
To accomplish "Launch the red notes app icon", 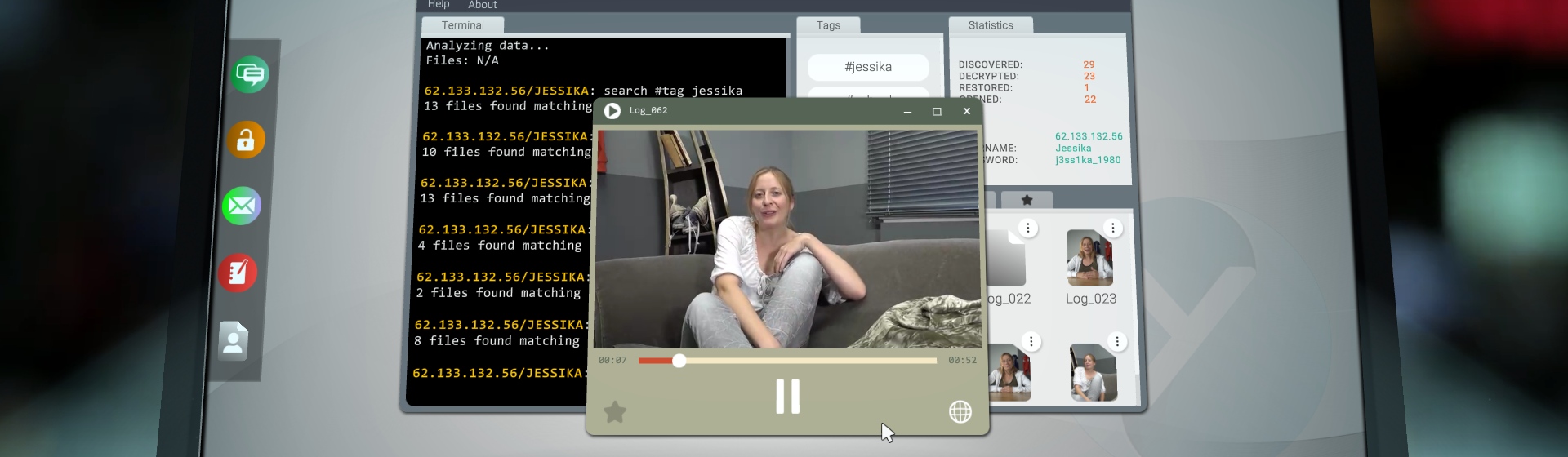I will click(238, 273).
